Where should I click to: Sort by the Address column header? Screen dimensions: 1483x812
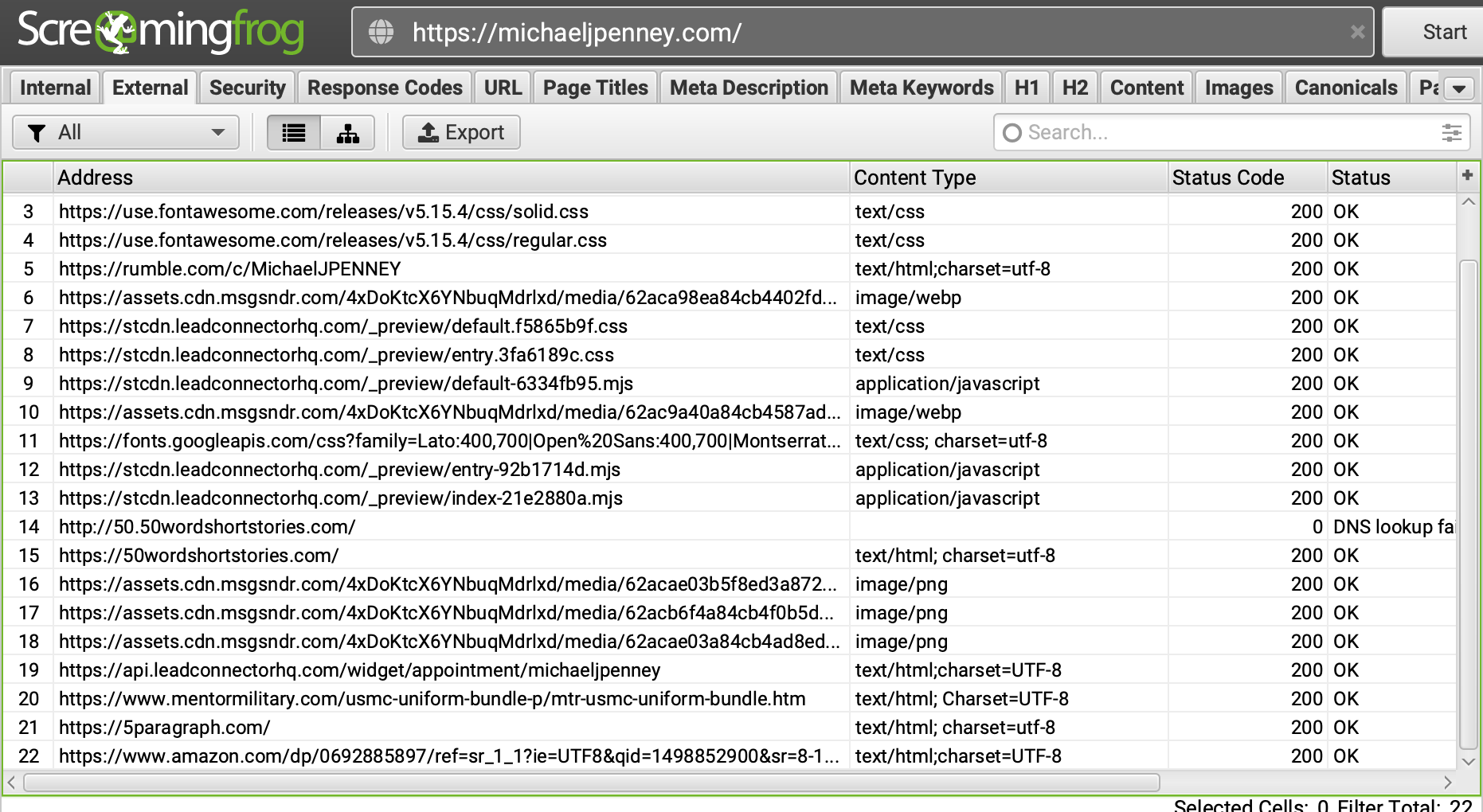pos(451,178)
